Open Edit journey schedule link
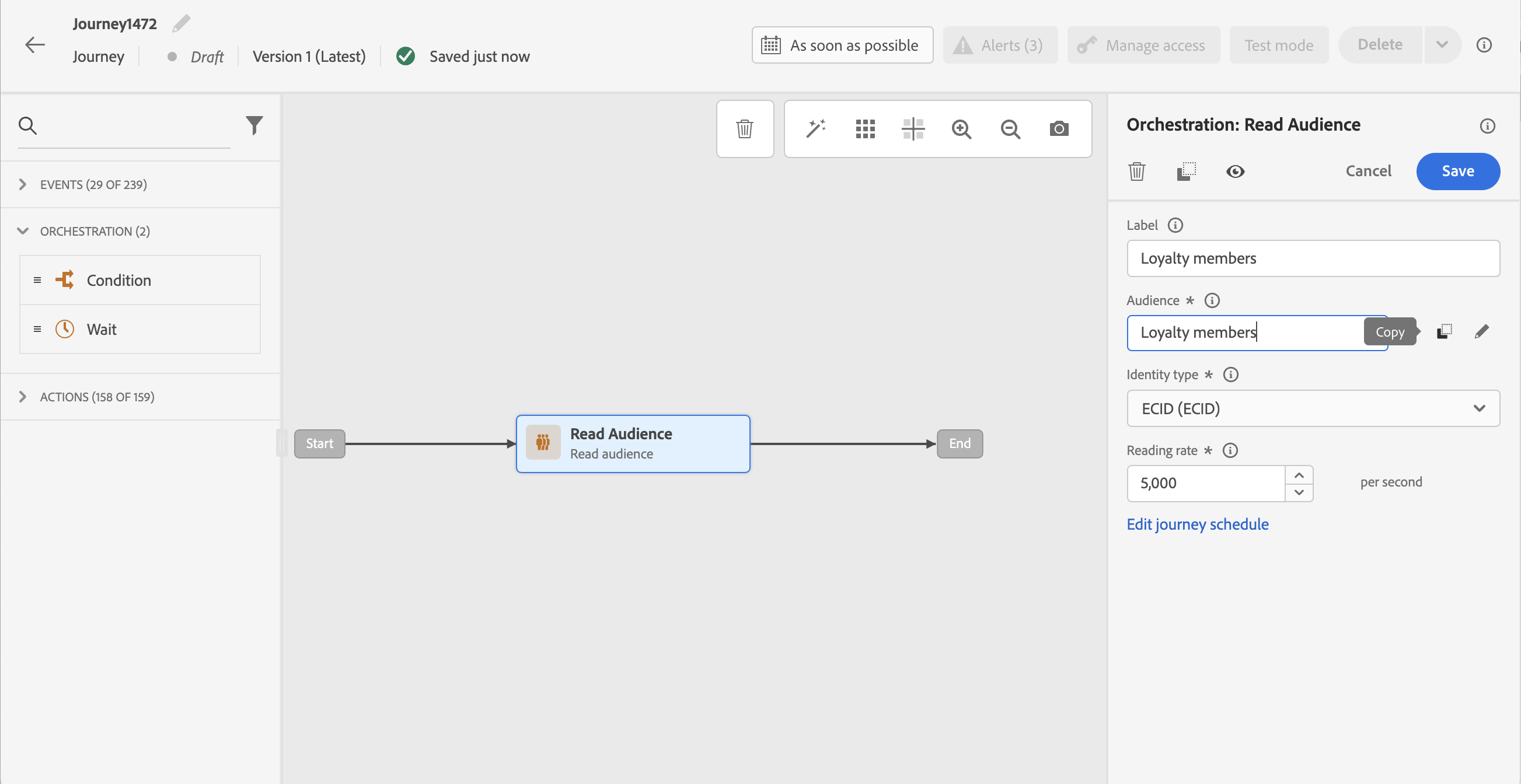This screenshot has height=784, width=1521. (1197, 524)
